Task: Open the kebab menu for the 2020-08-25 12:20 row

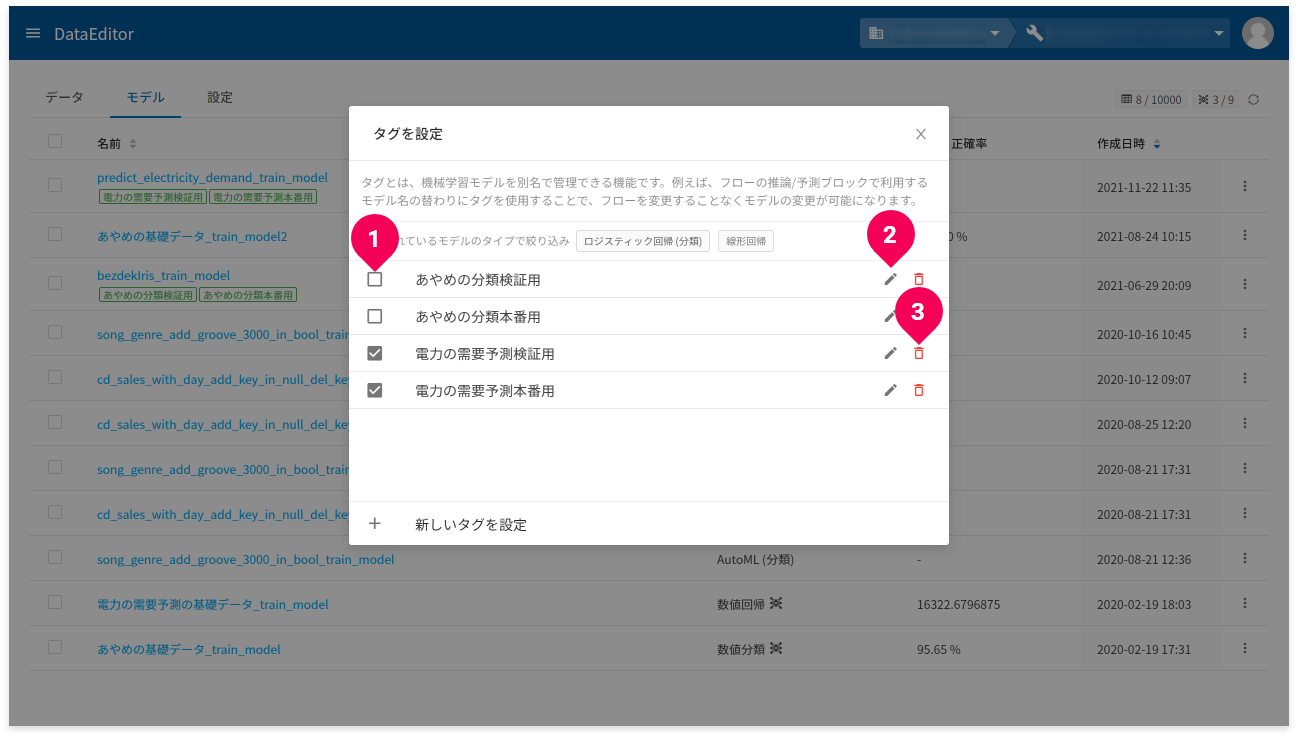Action: 1245,423
